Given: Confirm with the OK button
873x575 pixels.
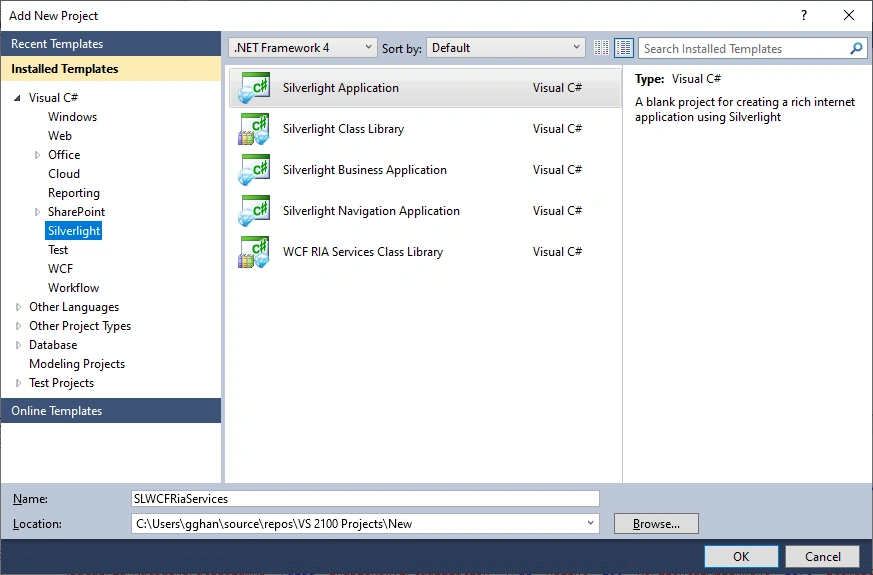Looking at the screenshot, I should 741,557.
